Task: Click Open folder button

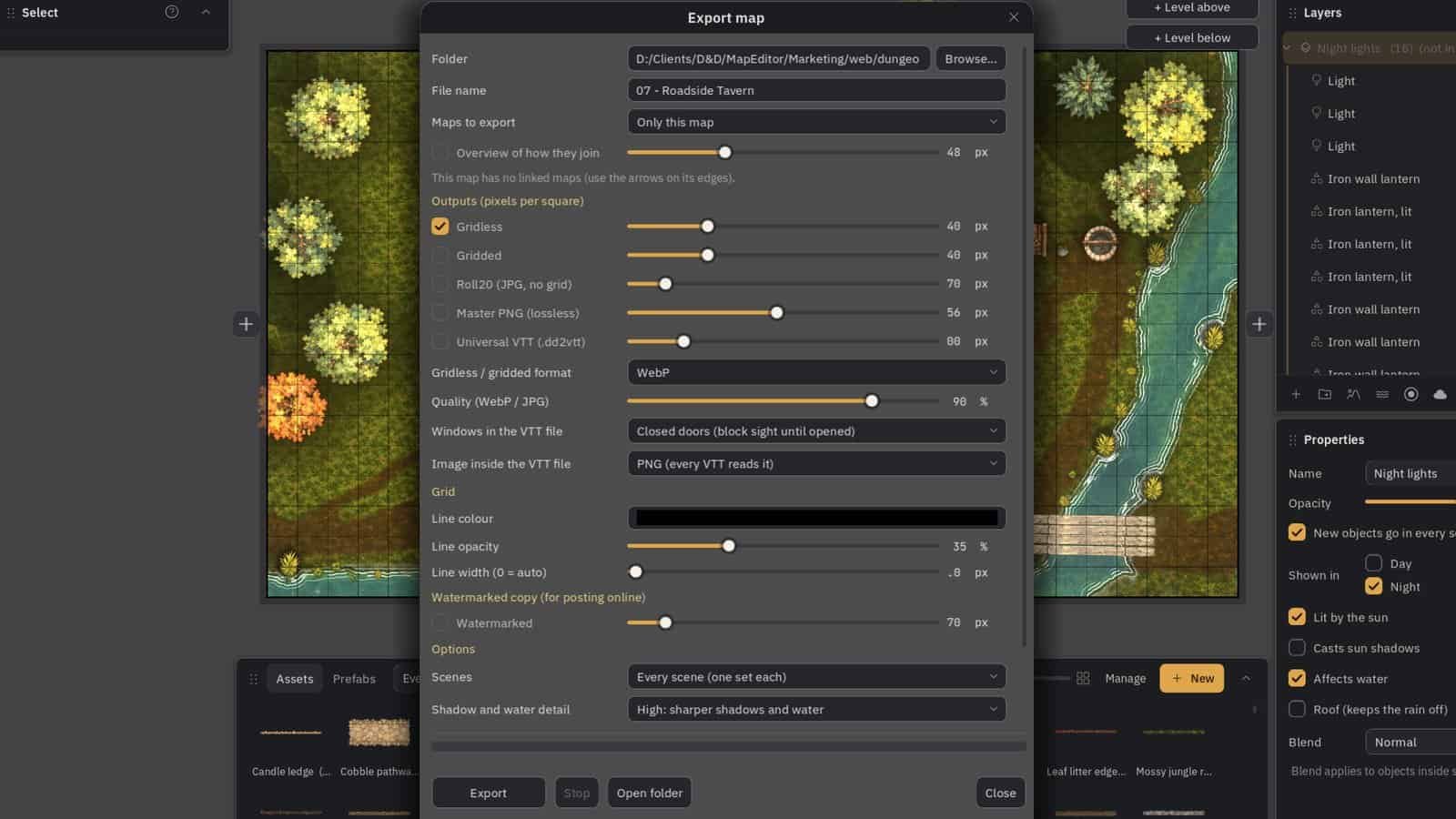Action: point(650,793)
